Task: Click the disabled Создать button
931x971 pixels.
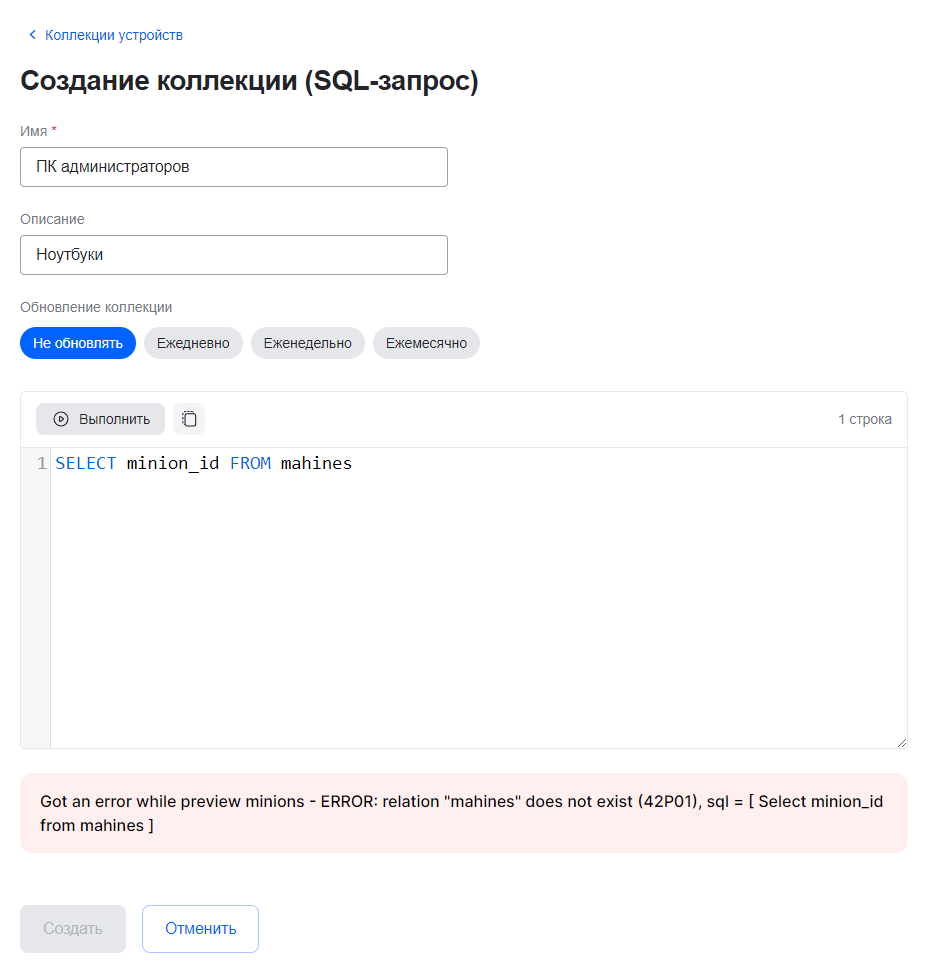Action: click(x=73, y=929)
